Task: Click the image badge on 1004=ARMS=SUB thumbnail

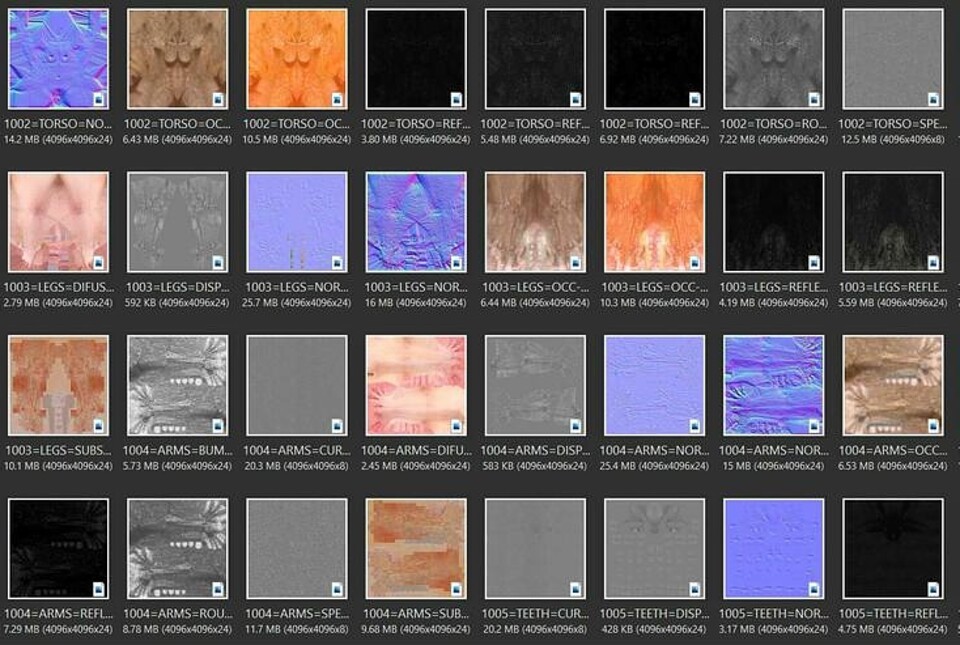Action: click(458, 590)
